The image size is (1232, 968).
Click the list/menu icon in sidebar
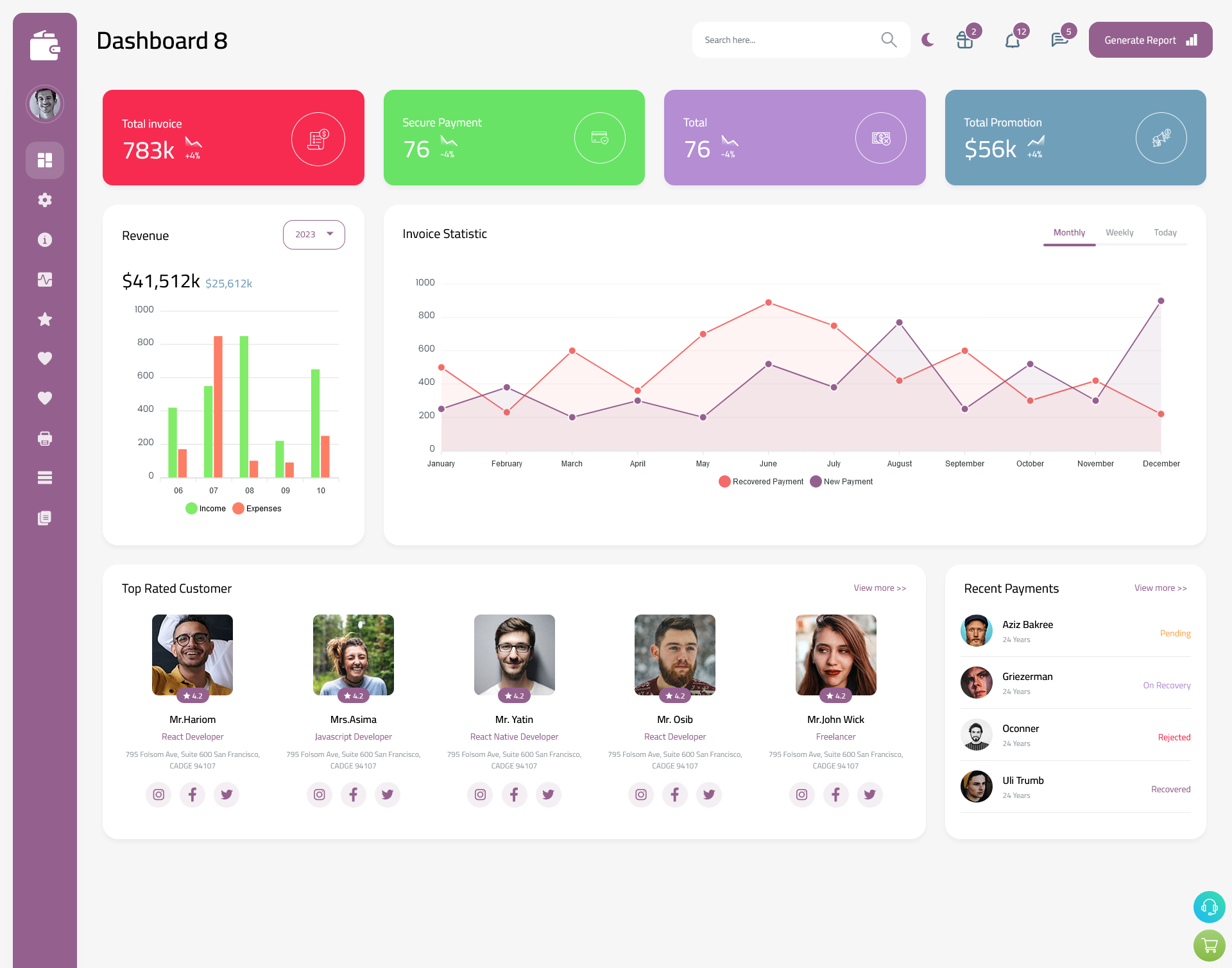(x=44, y=477)
